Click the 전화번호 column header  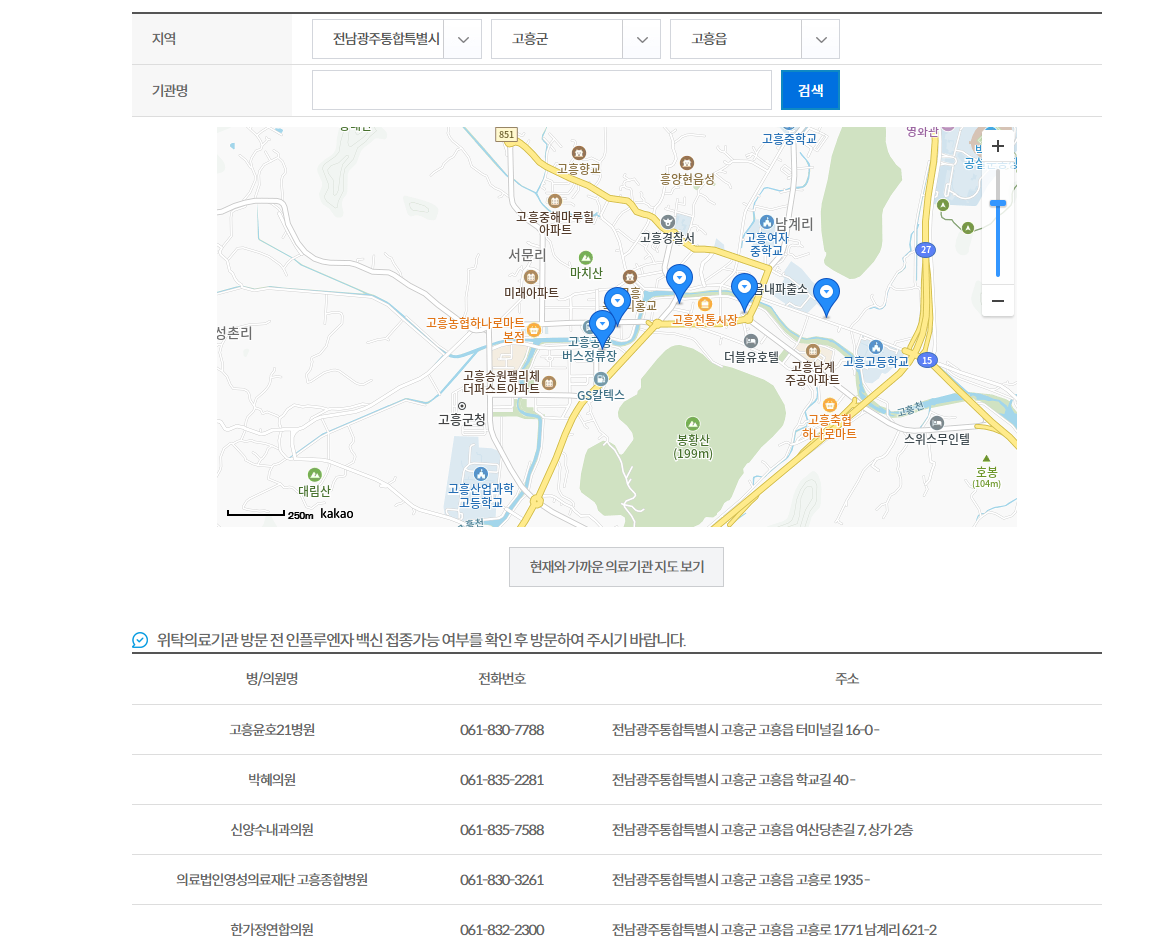pos(502,678)
